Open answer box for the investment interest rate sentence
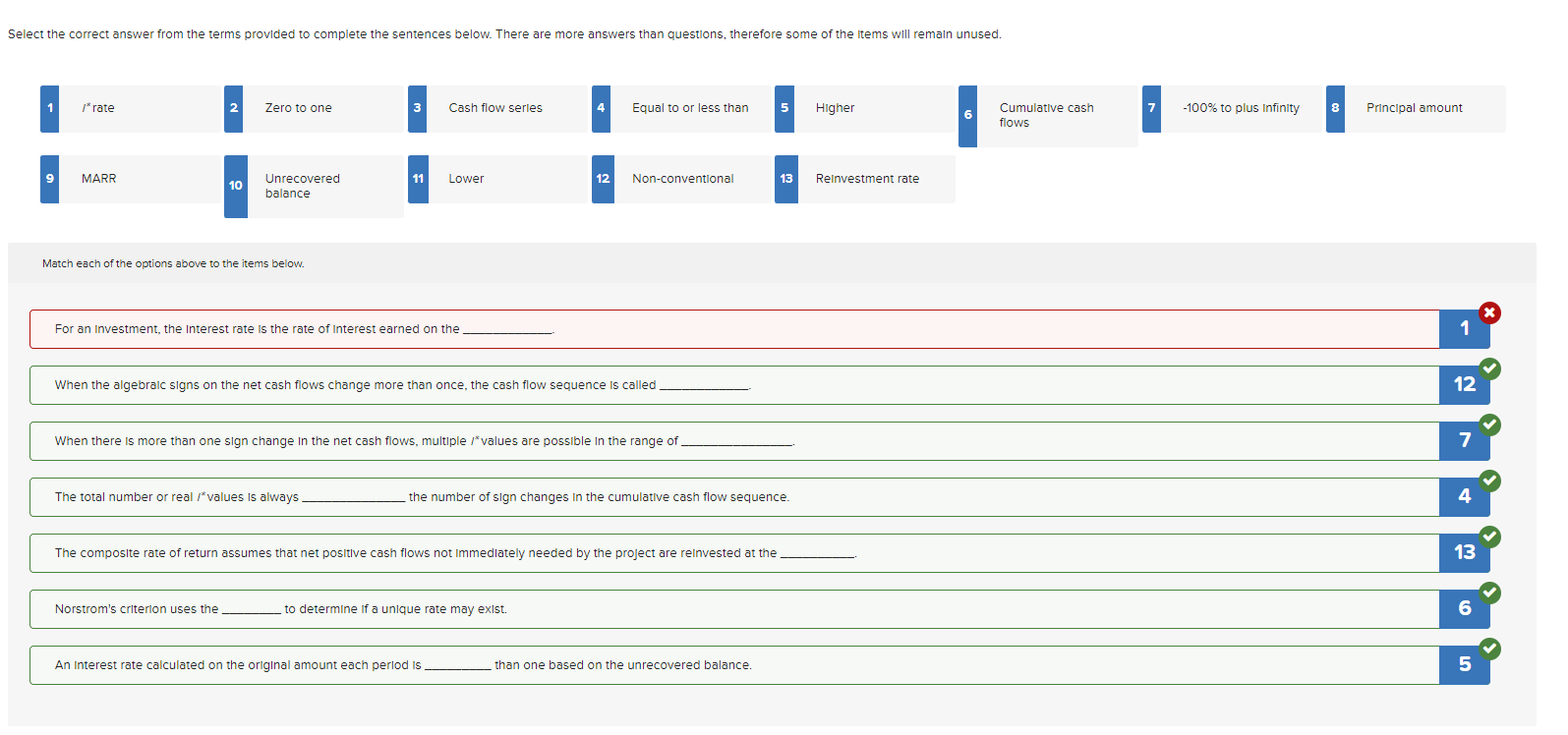The width and height of the screenshot is (1568, 735). [x=1465, y=329]
